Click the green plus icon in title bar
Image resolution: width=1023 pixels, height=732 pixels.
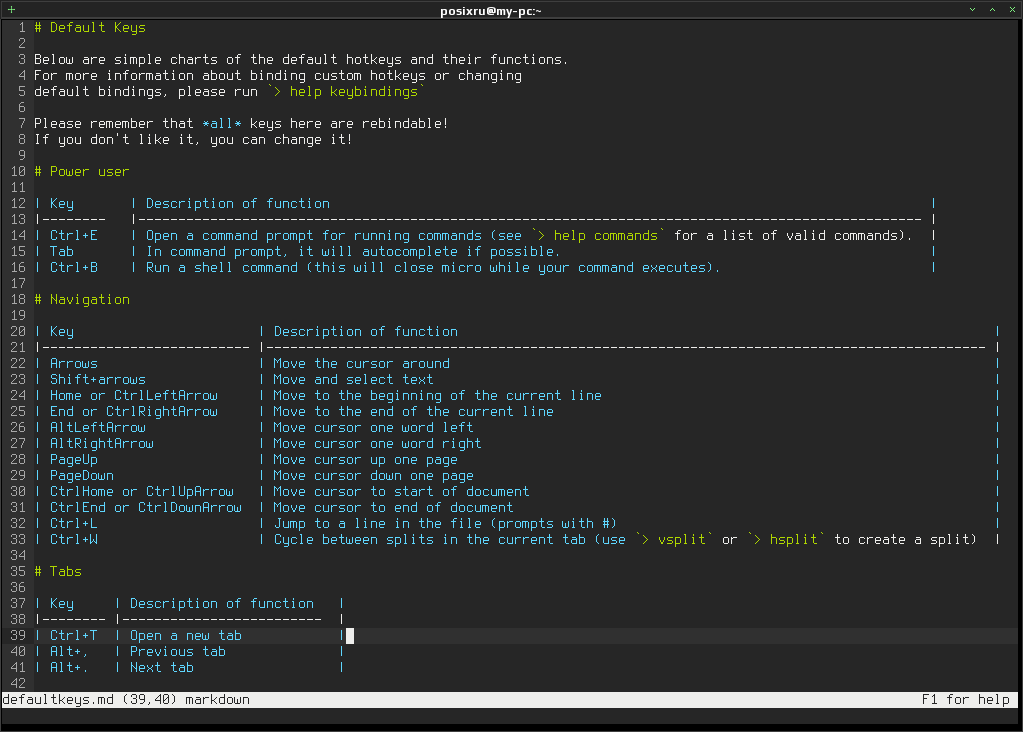click(x=11, y=9)
